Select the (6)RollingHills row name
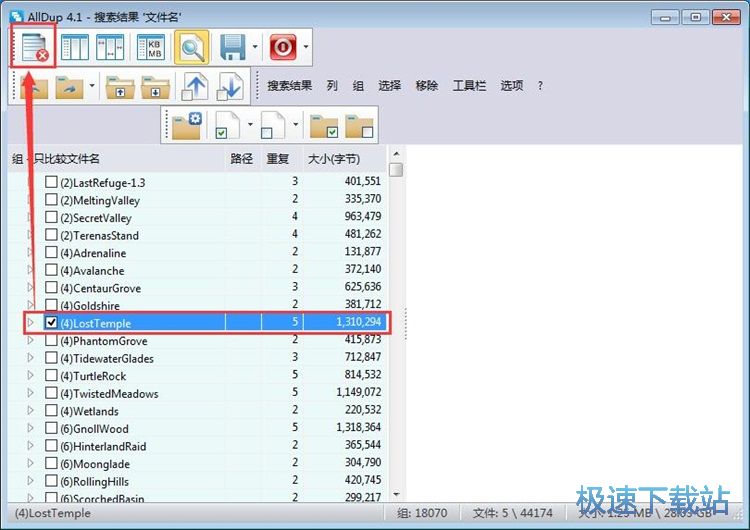 coord(94,482)
